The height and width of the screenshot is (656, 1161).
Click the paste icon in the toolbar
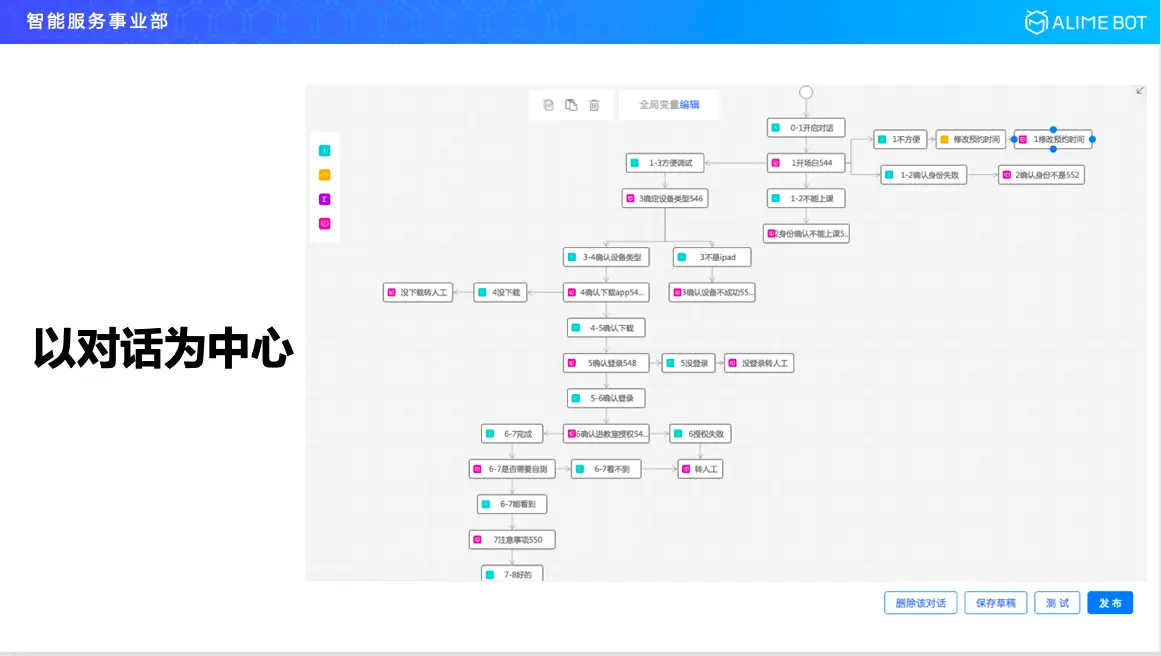571,105
